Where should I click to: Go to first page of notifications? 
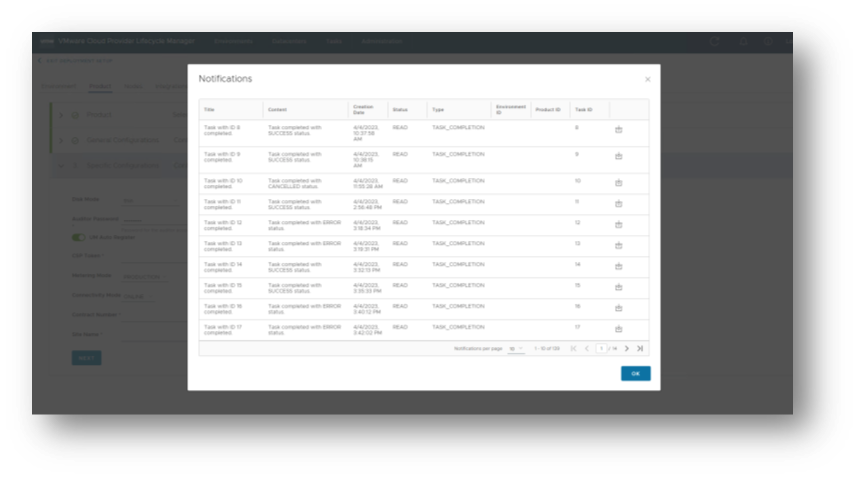coord(574,348)
